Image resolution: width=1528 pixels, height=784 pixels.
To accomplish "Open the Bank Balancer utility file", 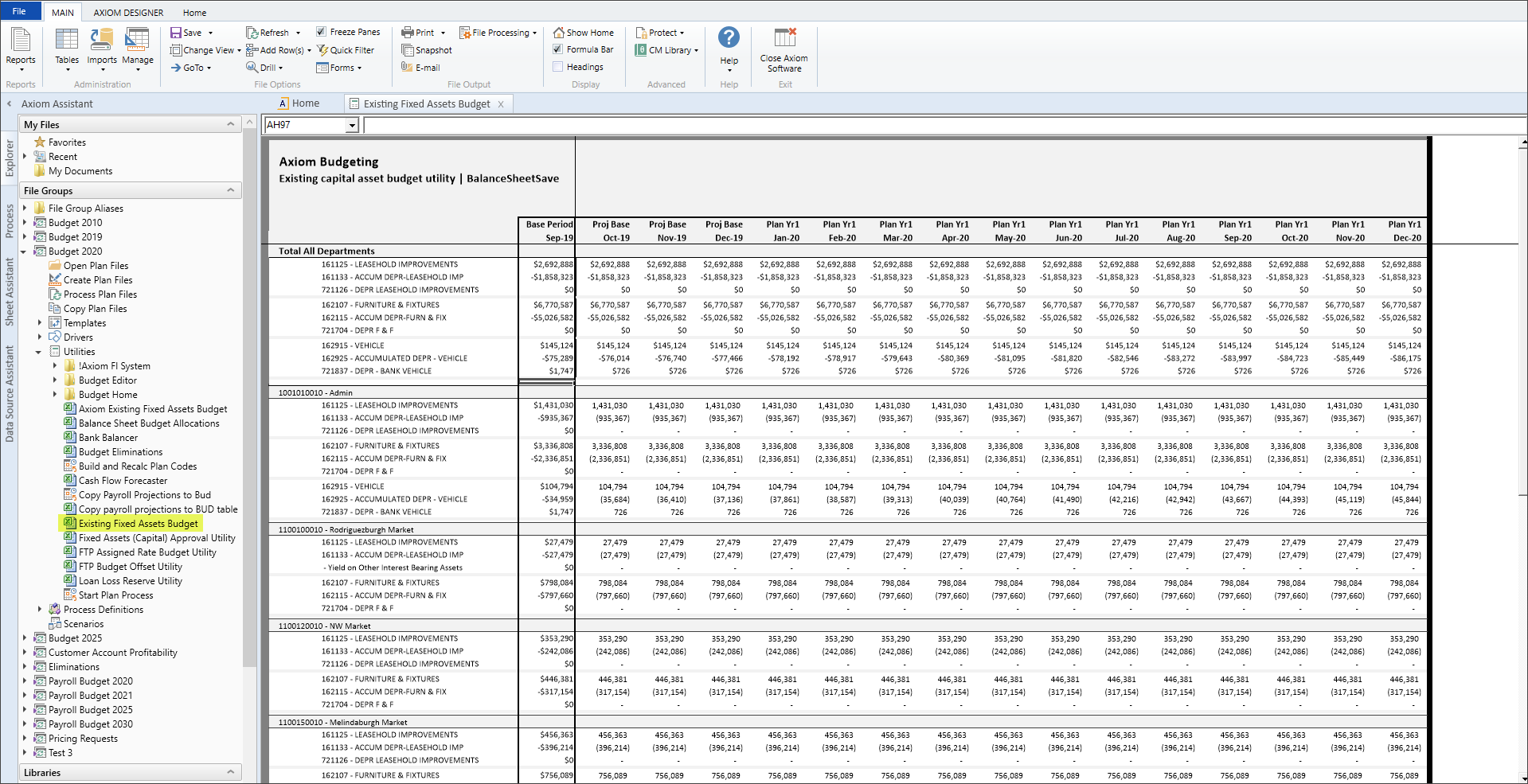I will click(100, 438).
